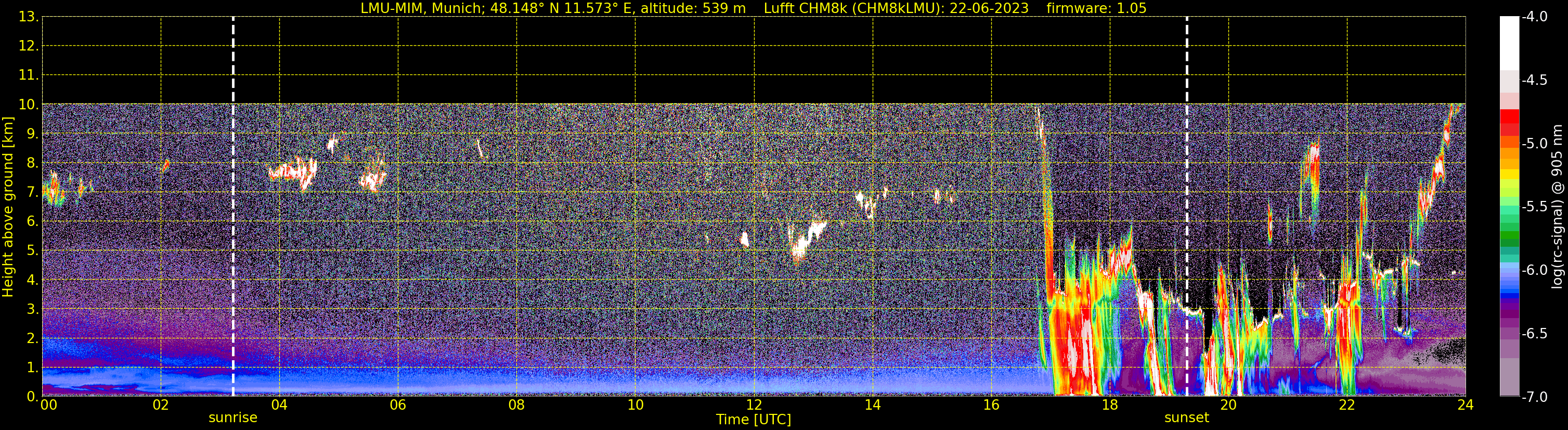
Task: Click the 'sunrise' label below the axis
Action: (x=232, y=418)
